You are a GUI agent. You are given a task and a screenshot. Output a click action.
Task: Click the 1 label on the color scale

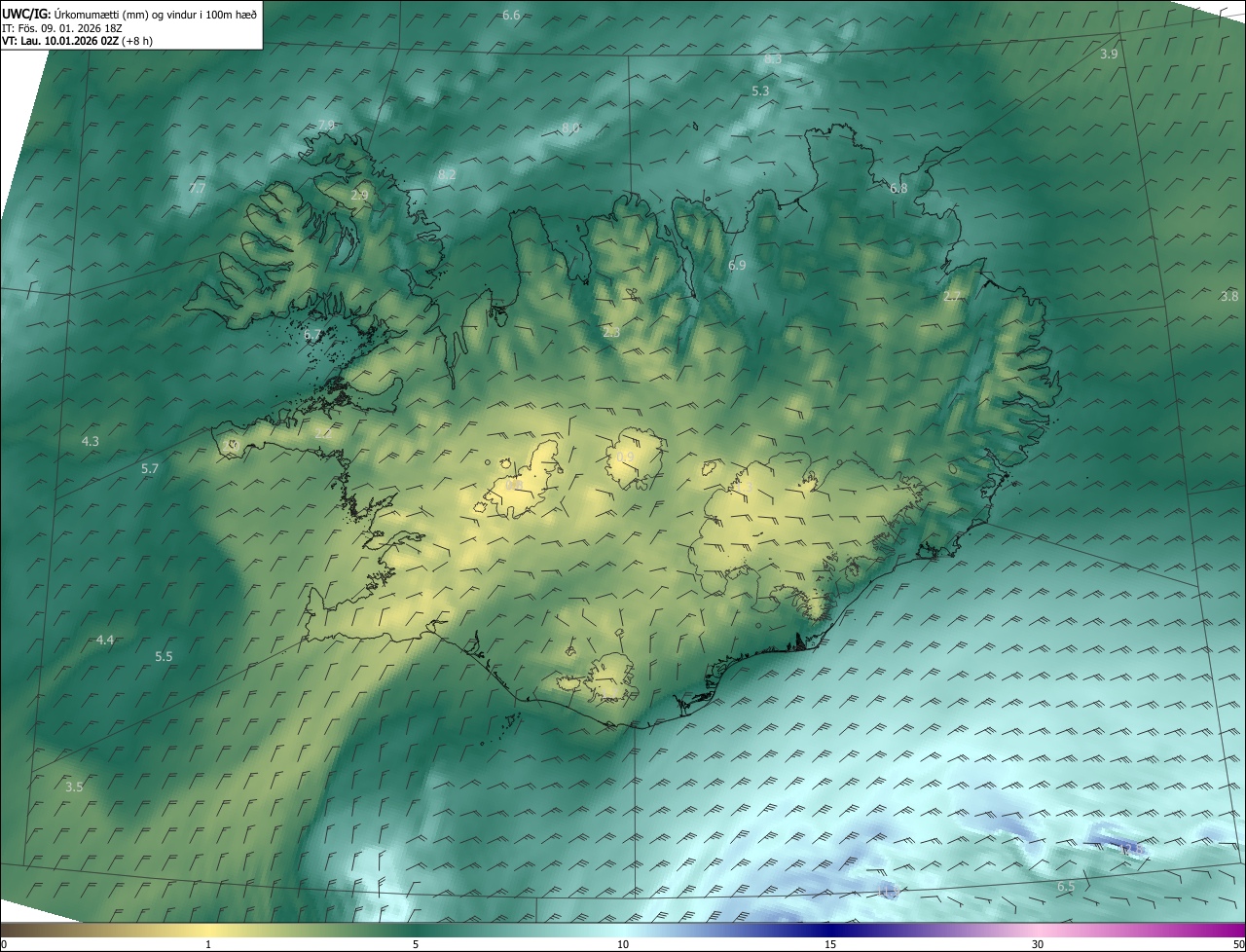coord(208,945)
